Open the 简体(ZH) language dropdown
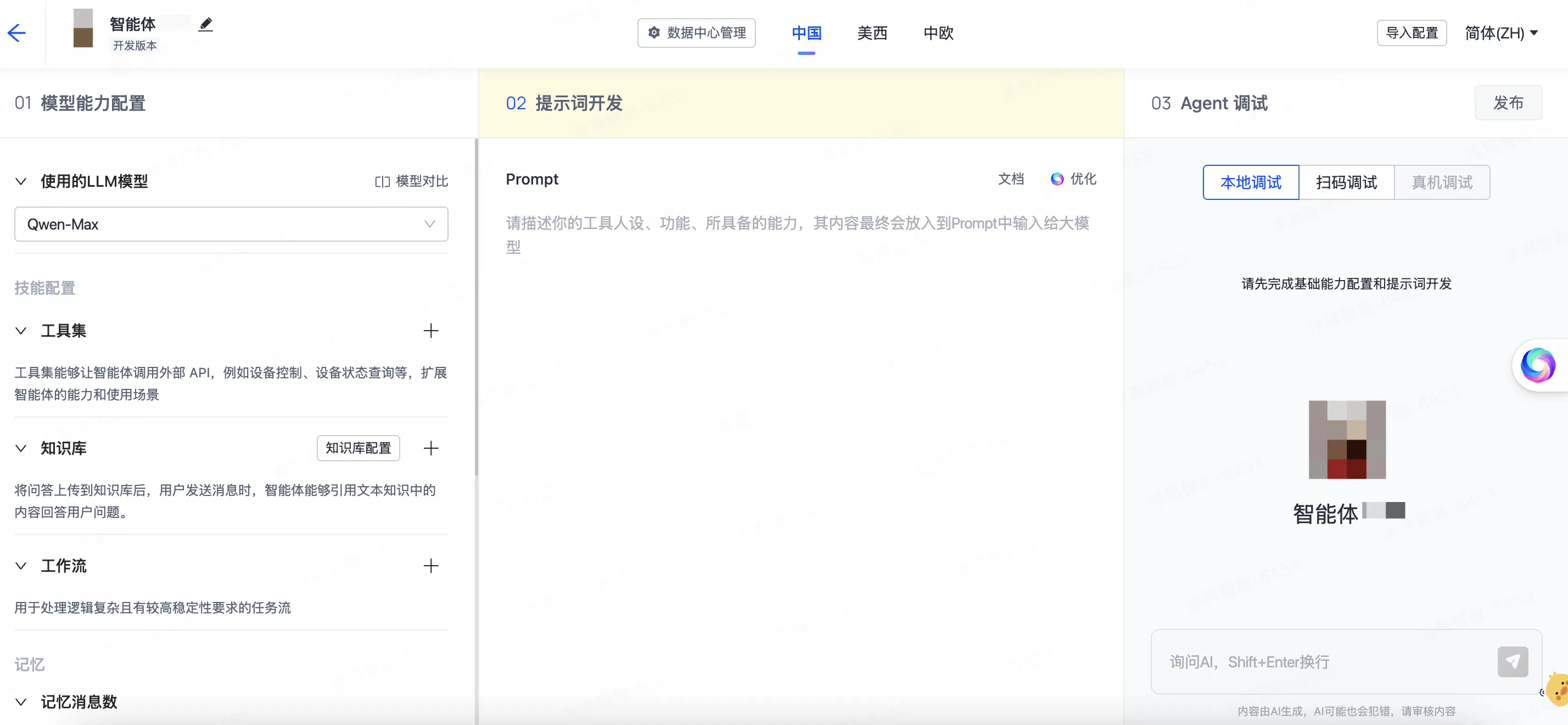Screen dimensions: 1568x725 (x=1501, y=33)
